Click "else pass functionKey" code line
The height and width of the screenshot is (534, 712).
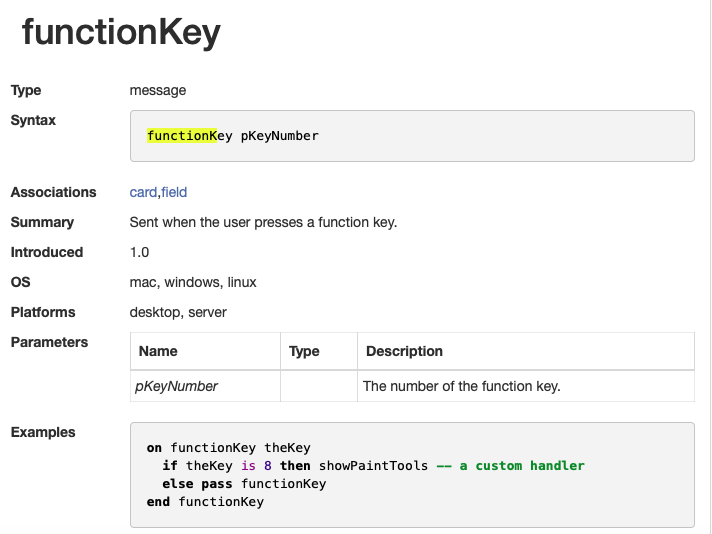[244, 483]
